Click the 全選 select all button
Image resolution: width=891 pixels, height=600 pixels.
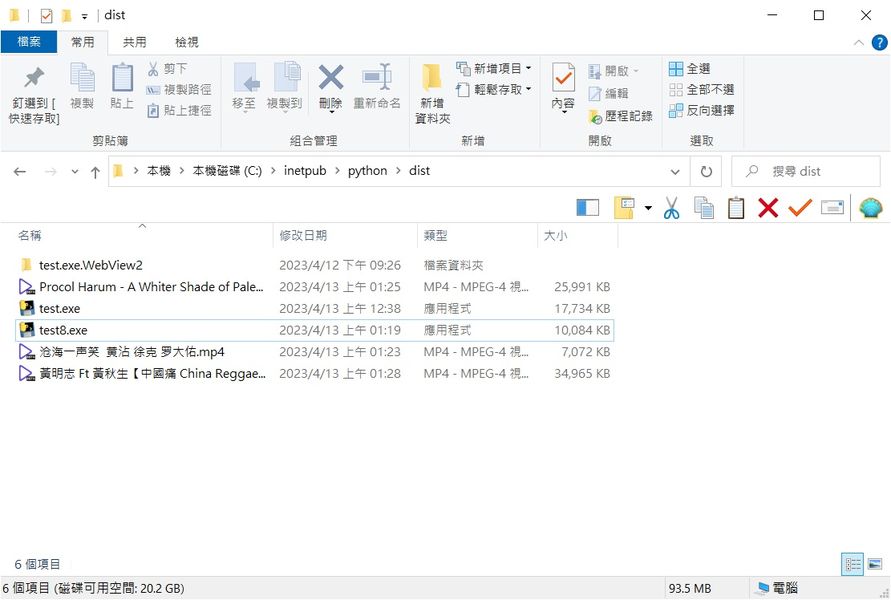tap(690, 69)
